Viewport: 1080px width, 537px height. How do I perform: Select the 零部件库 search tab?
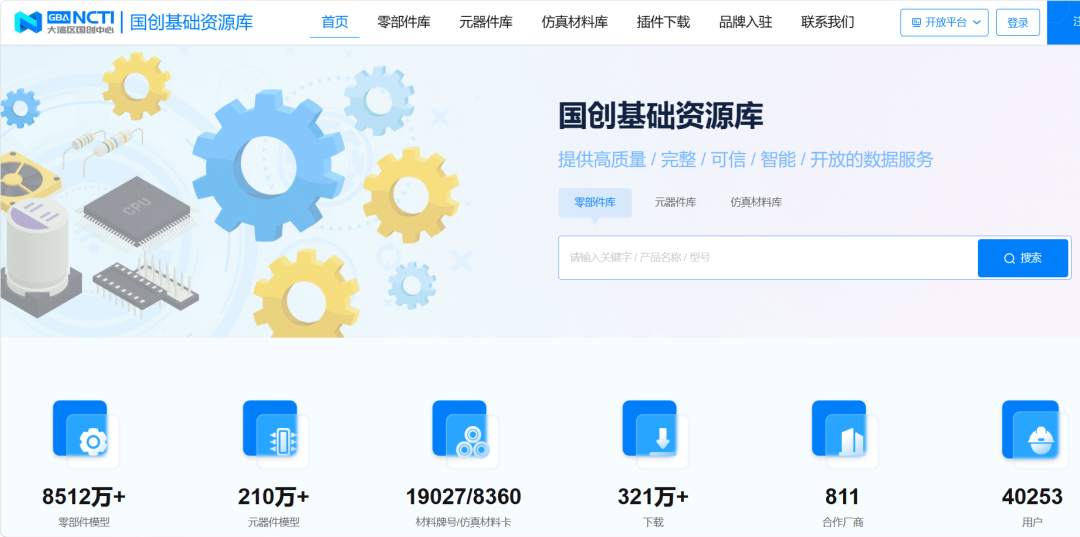[594, 202]
